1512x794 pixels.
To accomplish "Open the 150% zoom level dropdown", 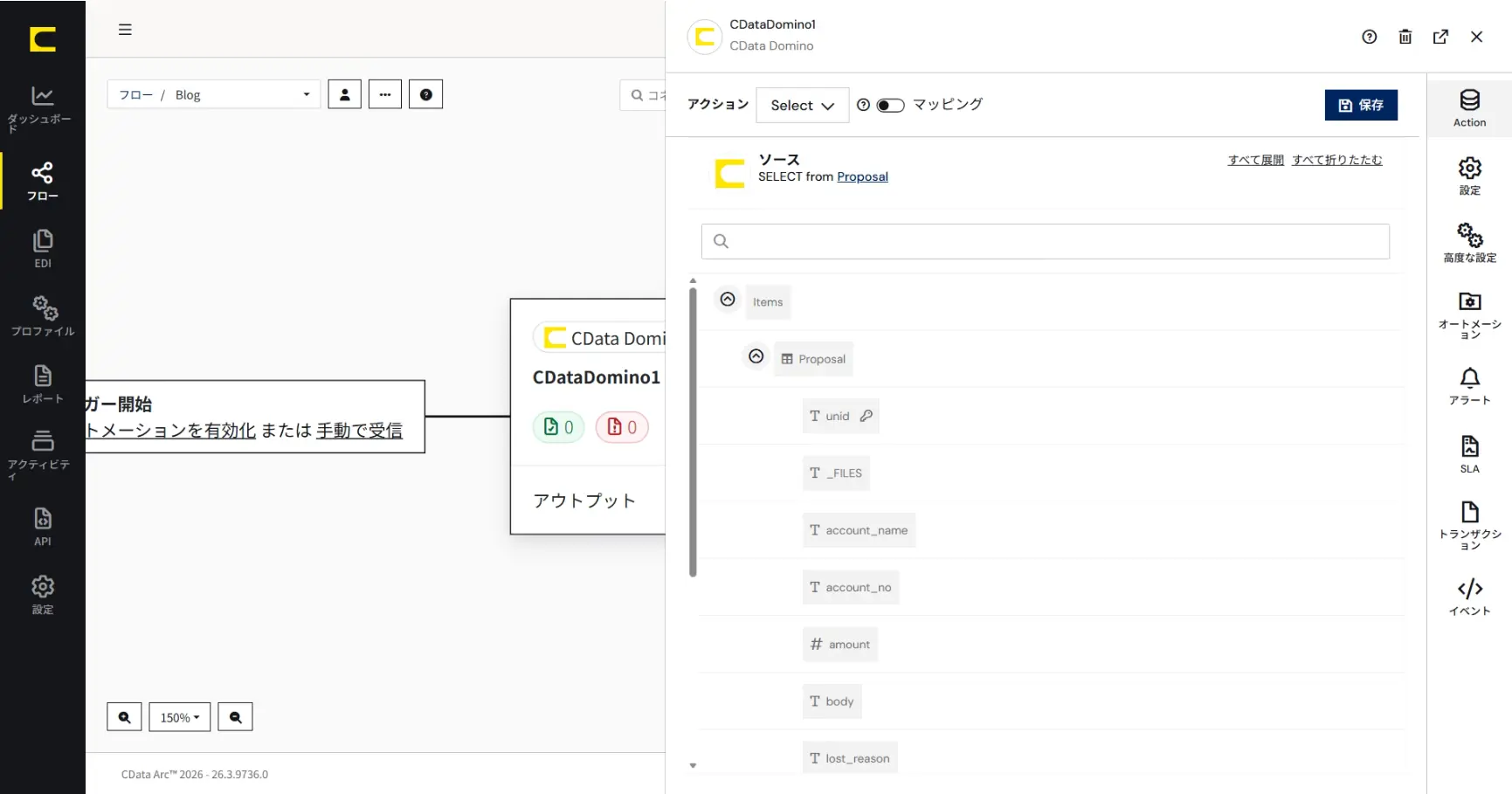I will (180, 717).
